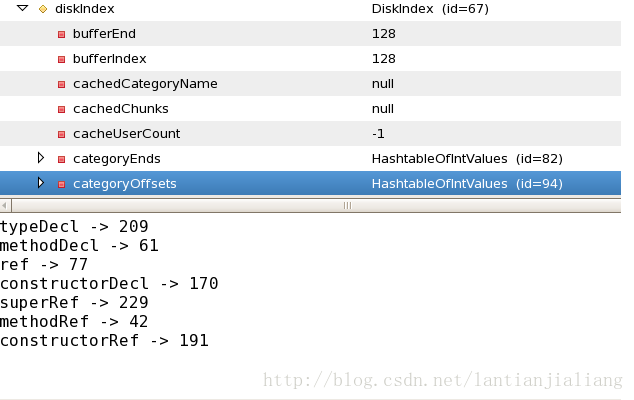Click the red field icon of categoryEnds
Image resolution: width=634 pixels, height=400 pixels.
(x=61, y=160)
